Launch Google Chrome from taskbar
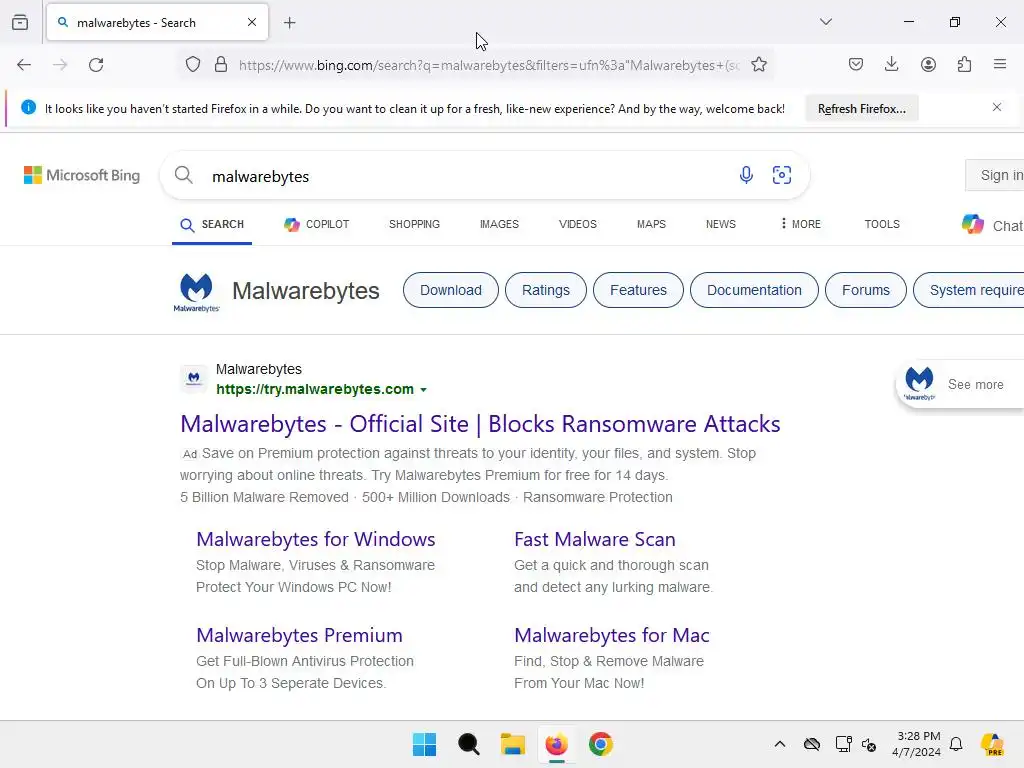Screen dimensions: 1024x768 click(601, 744)
